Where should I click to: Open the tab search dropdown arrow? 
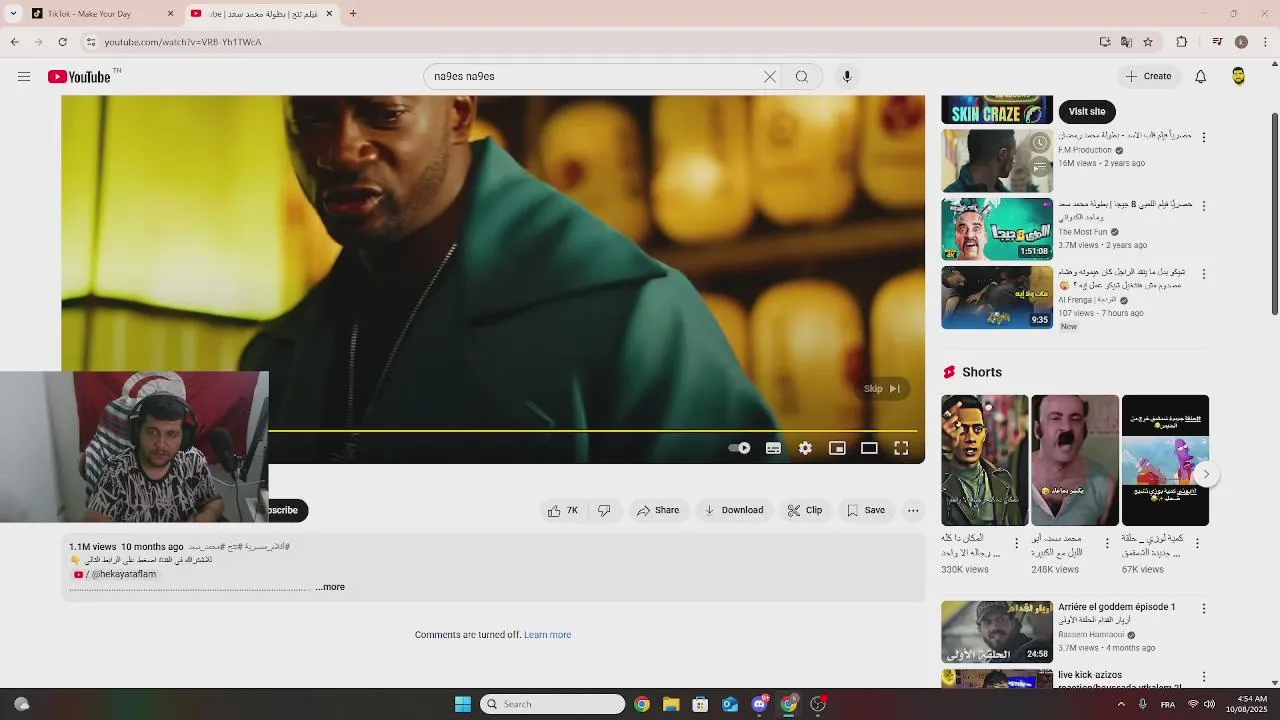tap(13, 14)
